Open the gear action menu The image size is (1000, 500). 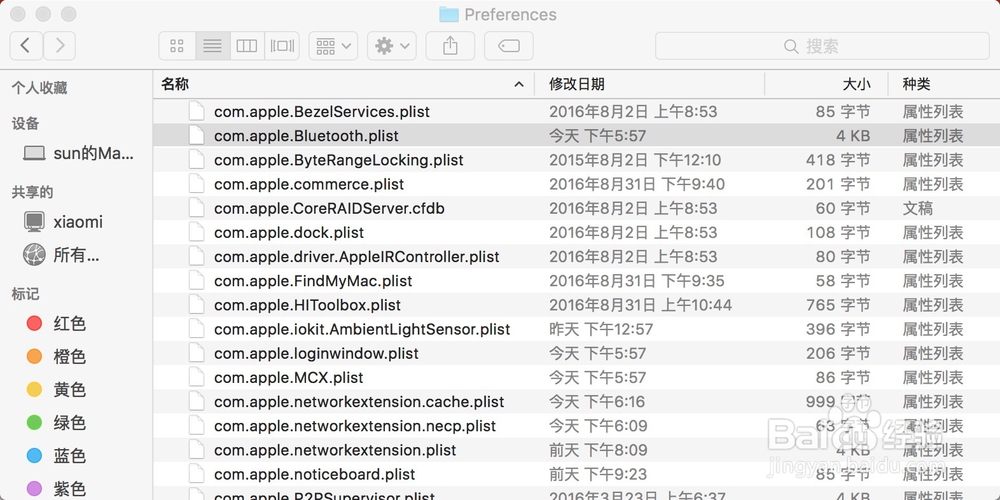pyautogui.click(x=392, y=46)
